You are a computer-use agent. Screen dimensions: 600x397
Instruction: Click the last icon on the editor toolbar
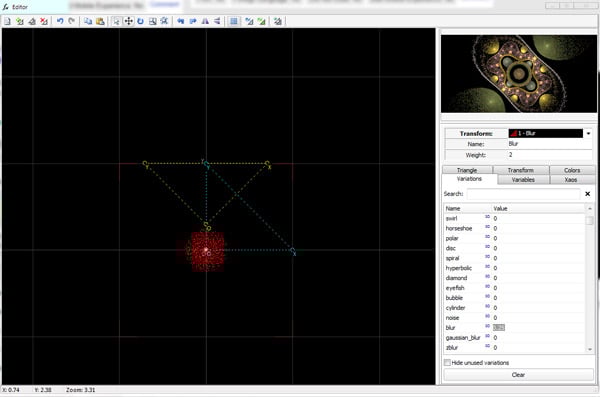pyautogui.click(x=278, y=21)
